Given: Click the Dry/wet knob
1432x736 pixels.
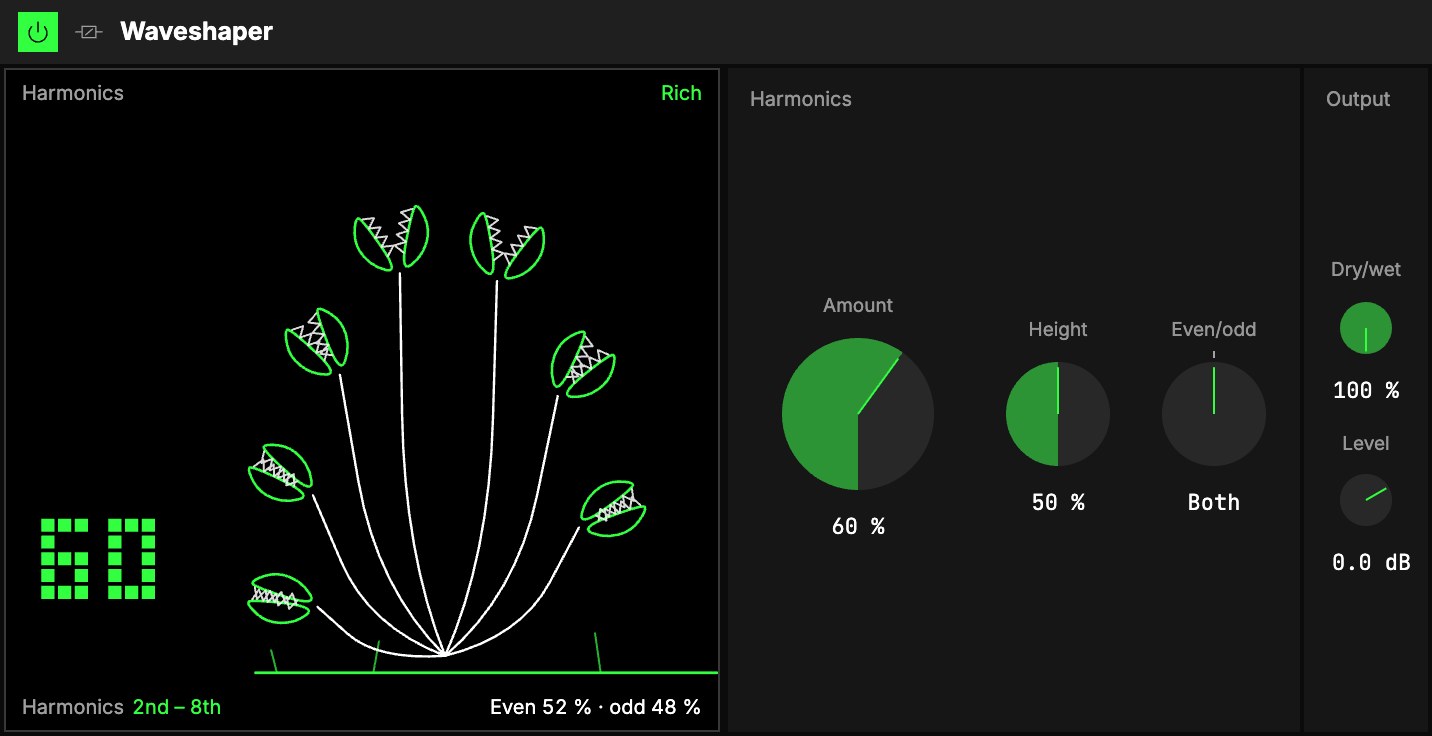Looking at the screenshot, I should (x=1366, y=328).
